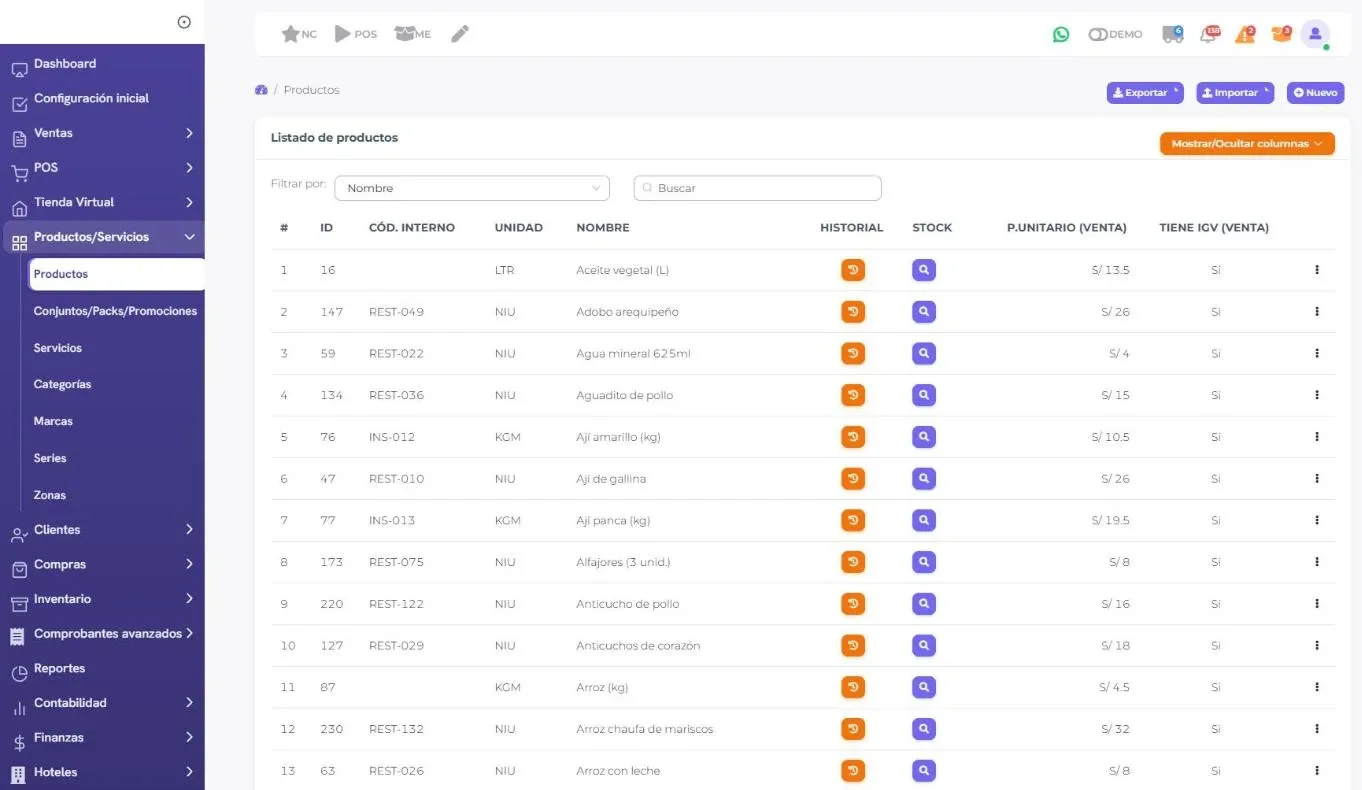Screen dimensions: 1362x790
Task: Click the NC star shortcut
Action: pos(299,34)
